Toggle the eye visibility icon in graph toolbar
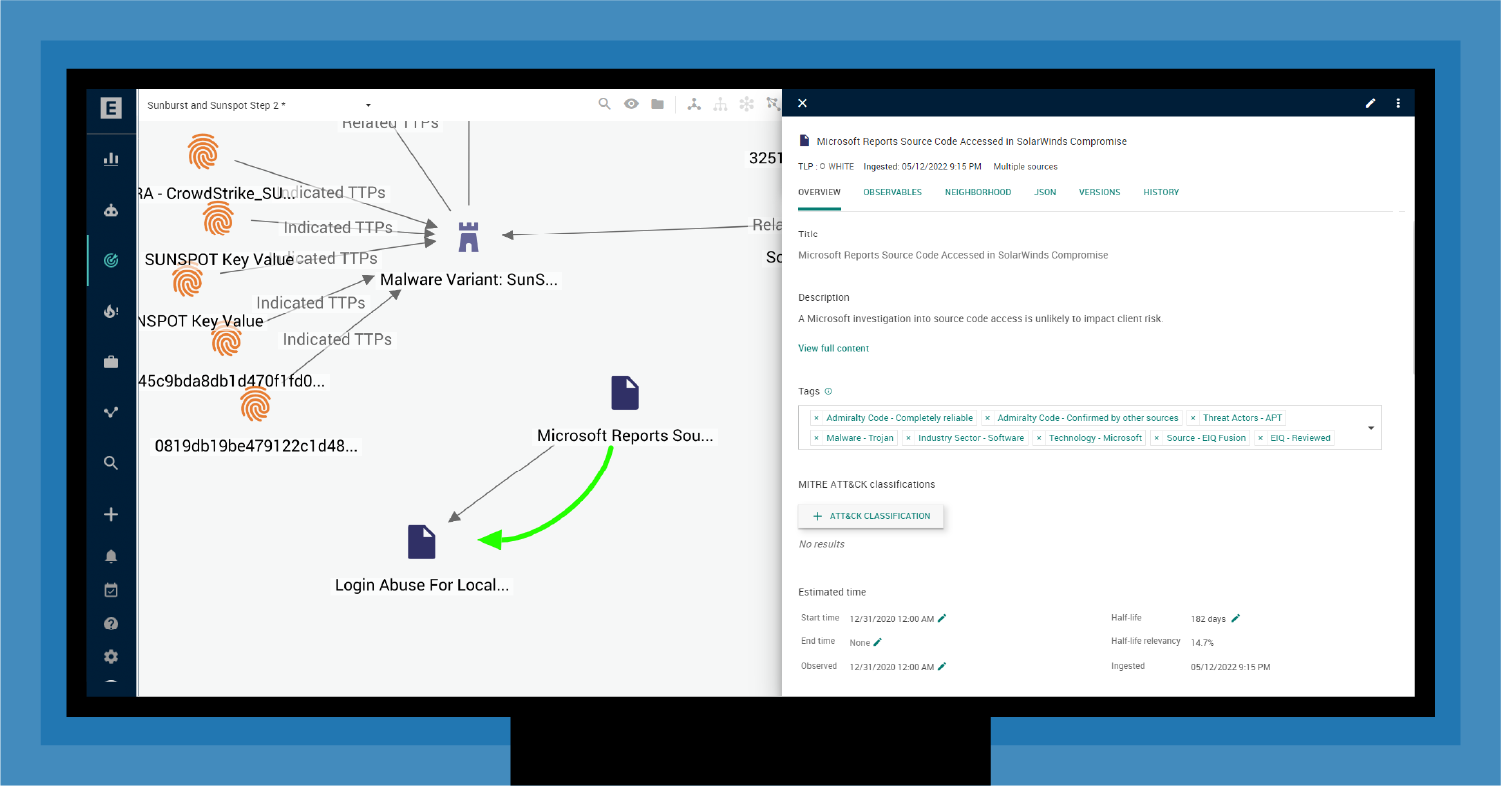Screen dimensions: 1501x786 (631, 104)
